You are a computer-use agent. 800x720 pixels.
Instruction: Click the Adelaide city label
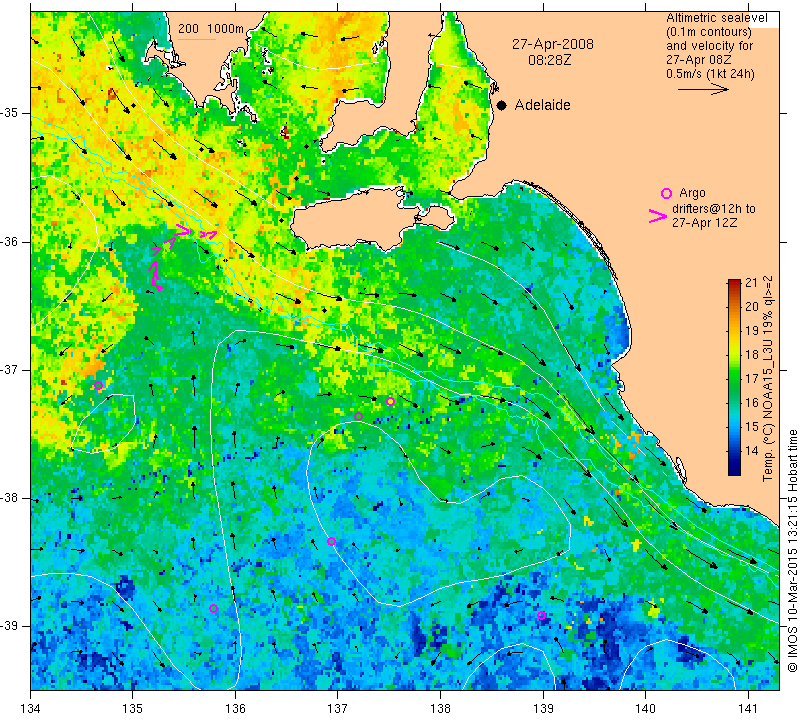pyautogui.click(x=542, y=105)
